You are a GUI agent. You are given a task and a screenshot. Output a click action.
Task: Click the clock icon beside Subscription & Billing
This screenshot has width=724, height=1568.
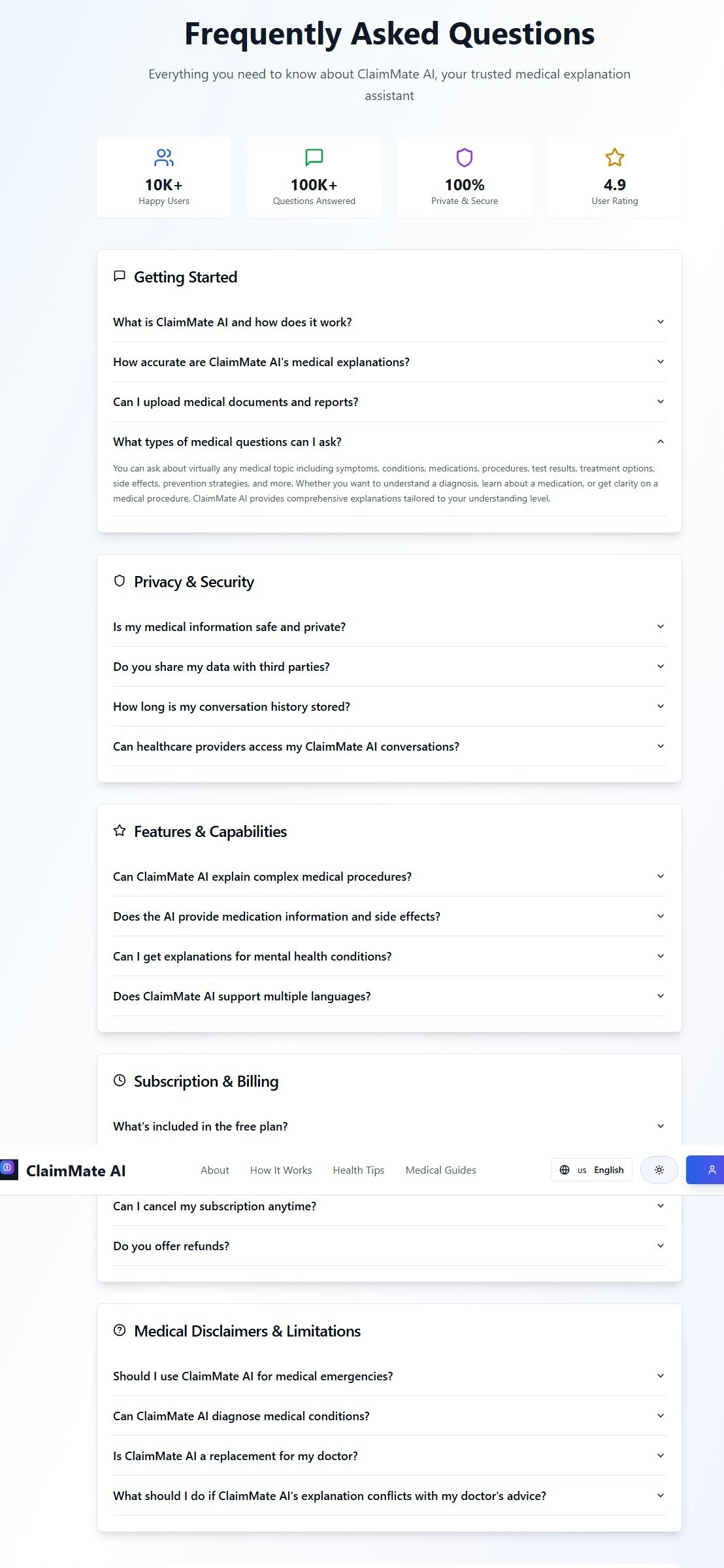coord(120,1080)
